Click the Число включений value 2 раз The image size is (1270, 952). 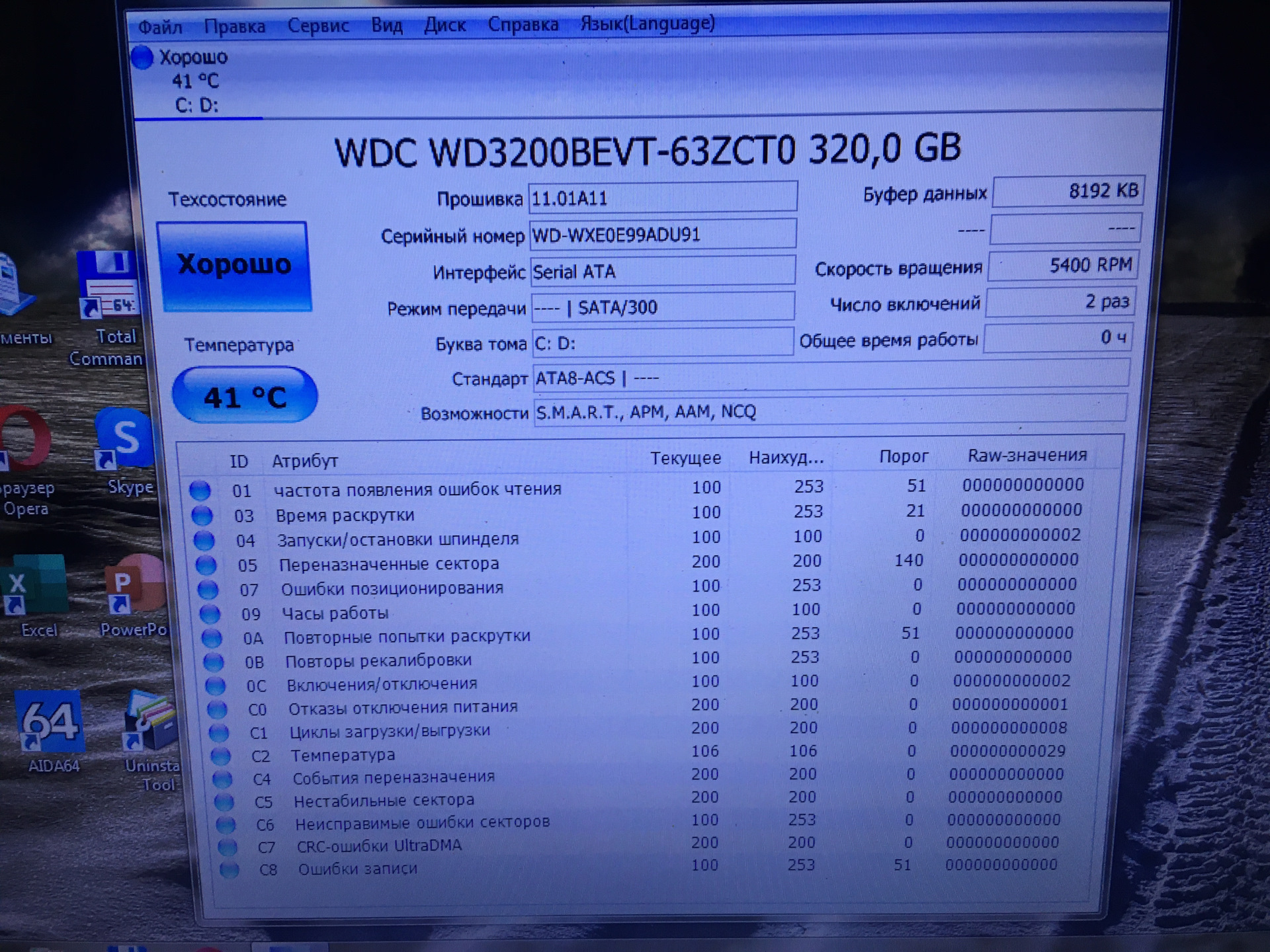1062,302
